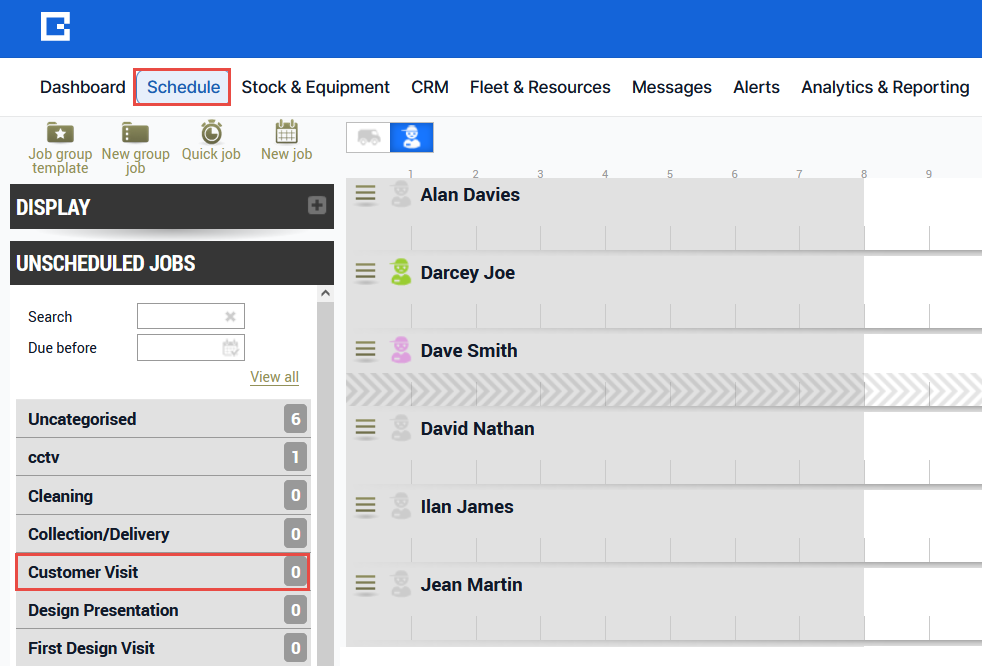Click the UNSCHEDULED JOBS panel header
982x666 pixels.
(x=172, y=263)
